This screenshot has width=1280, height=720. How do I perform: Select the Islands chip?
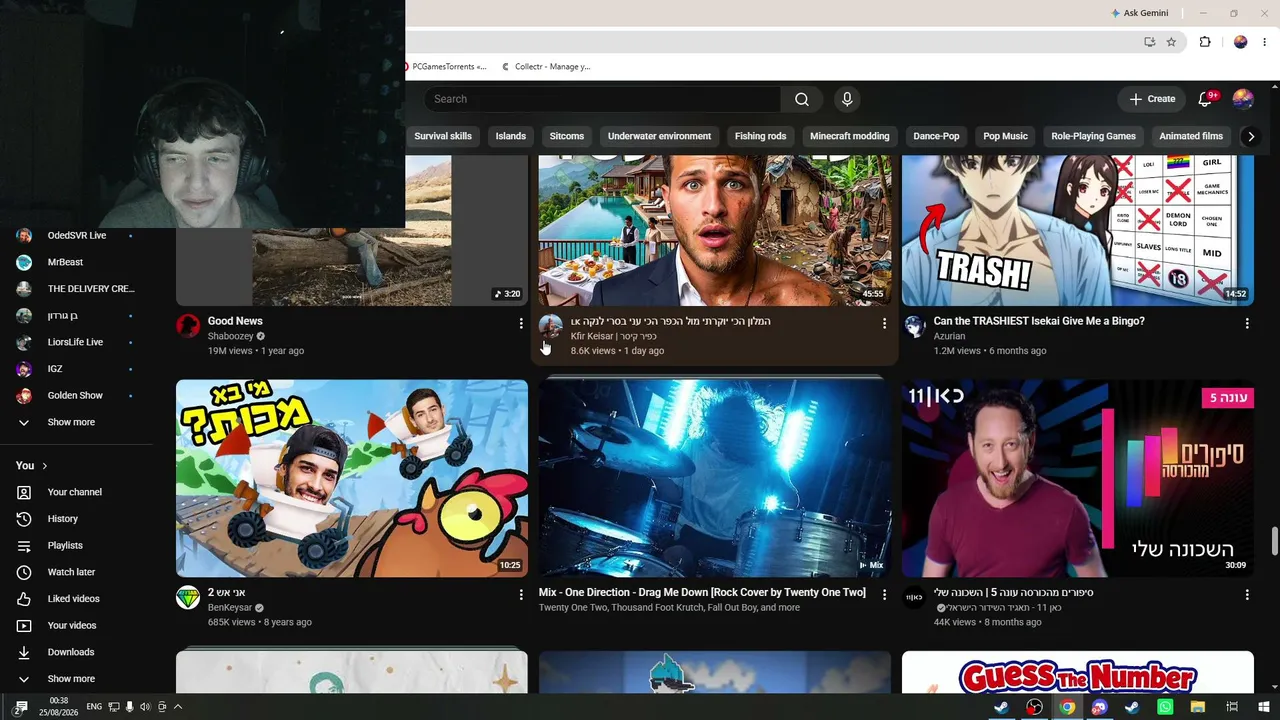tap(511, 136)
